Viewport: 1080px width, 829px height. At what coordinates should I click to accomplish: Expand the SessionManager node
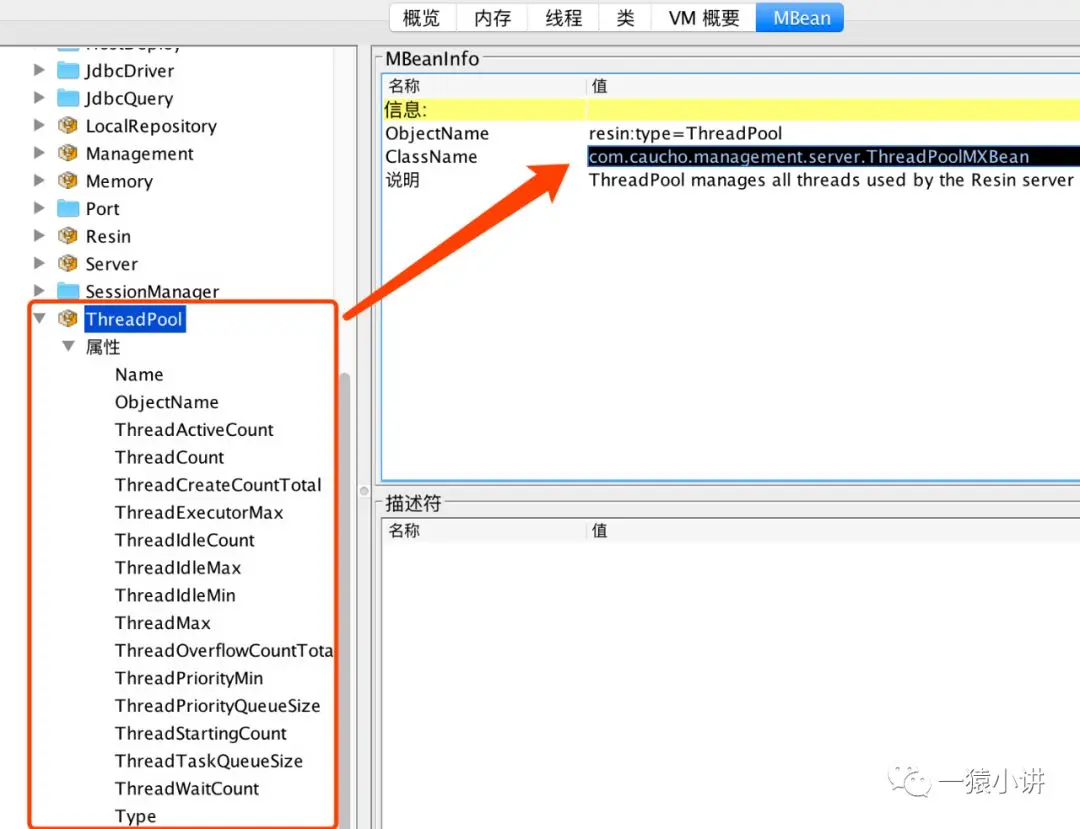point(39,291)
